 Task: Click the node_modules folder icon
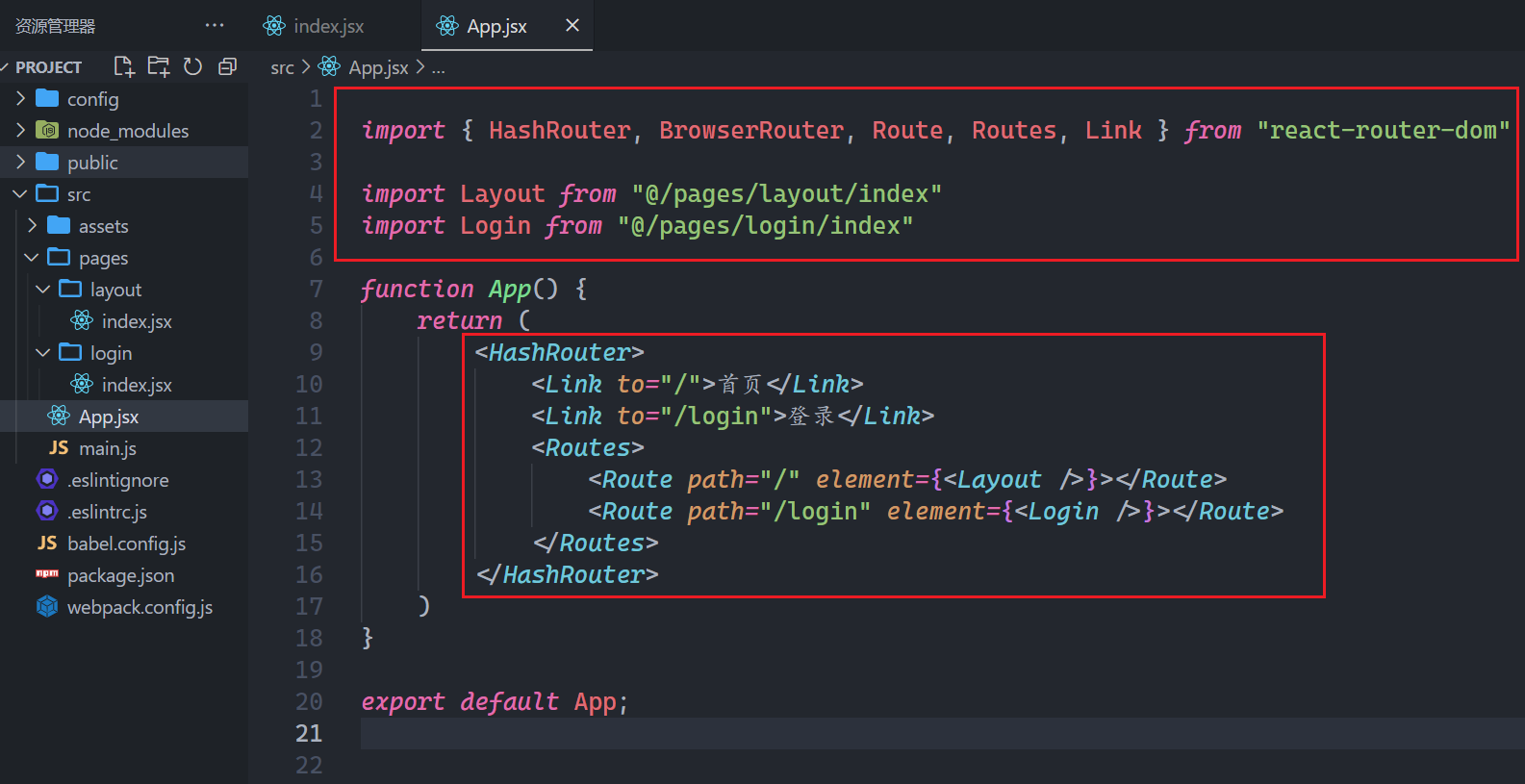coord(47,130)
